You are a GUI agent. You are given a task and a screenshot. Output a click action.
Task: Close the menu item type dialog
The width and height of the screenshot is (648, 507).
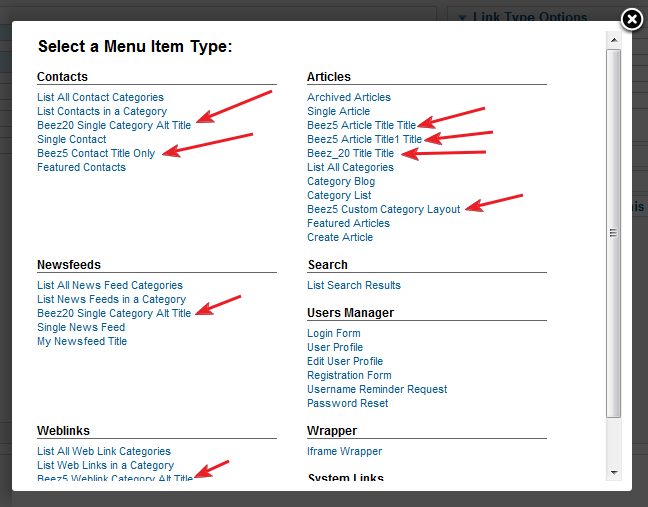(631, 19)
